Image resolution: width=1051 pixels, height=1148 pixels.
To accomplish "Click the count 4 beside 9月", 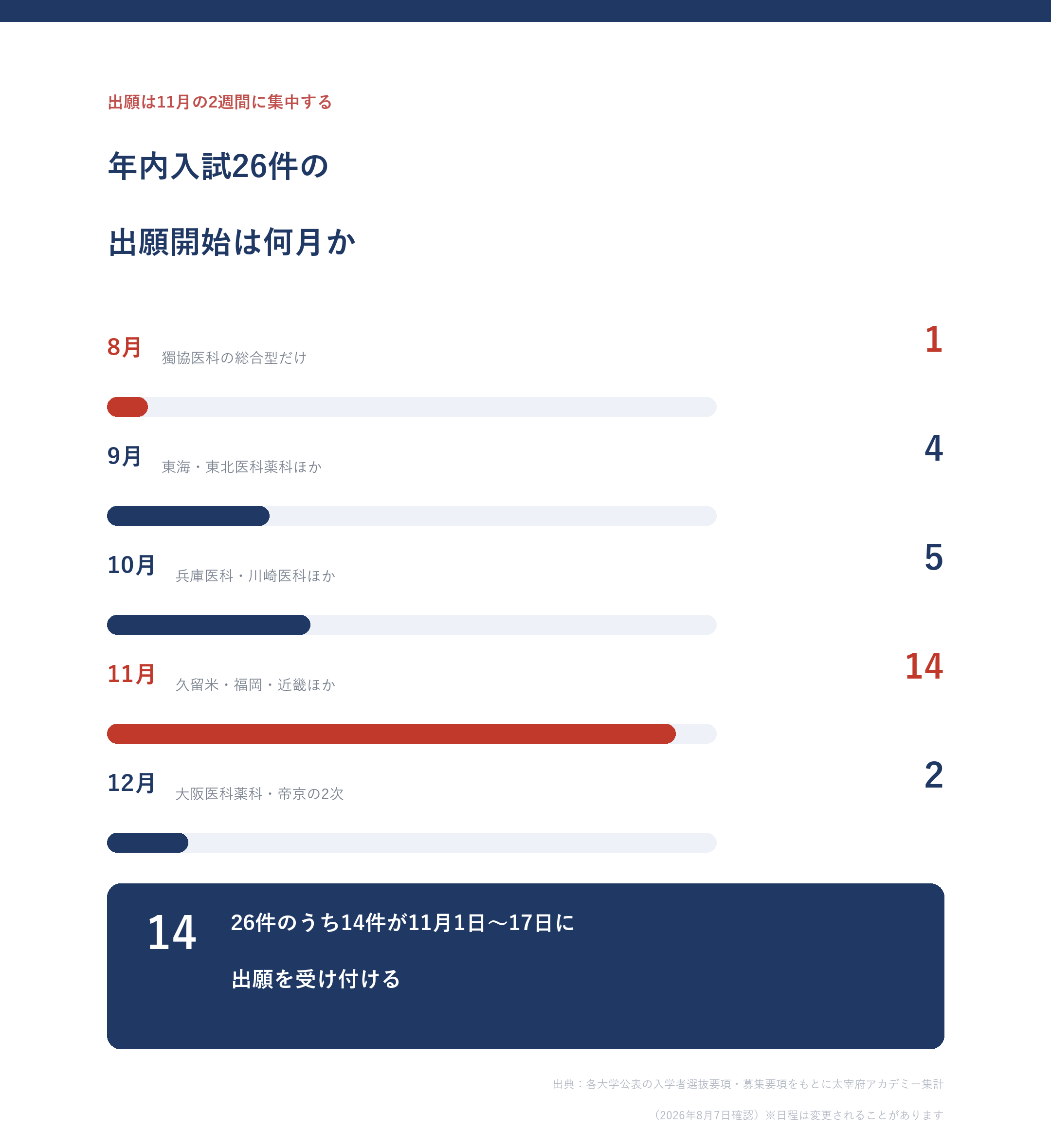I will [934, 448].
